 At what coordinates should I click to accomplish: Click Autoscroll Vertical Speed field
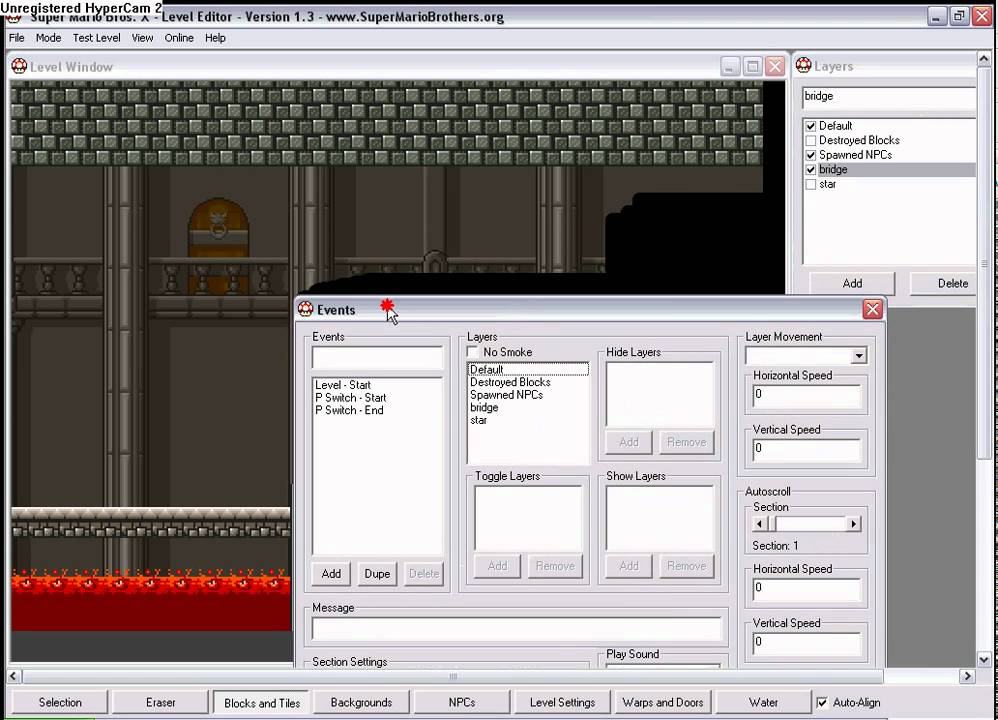tap(806, 643)
